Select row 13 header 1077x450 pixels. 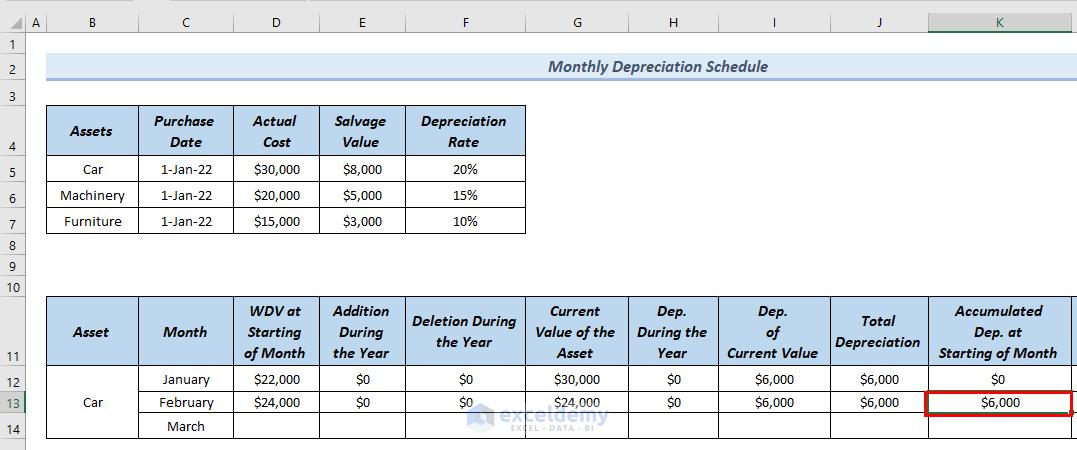(x=13, y=402)
